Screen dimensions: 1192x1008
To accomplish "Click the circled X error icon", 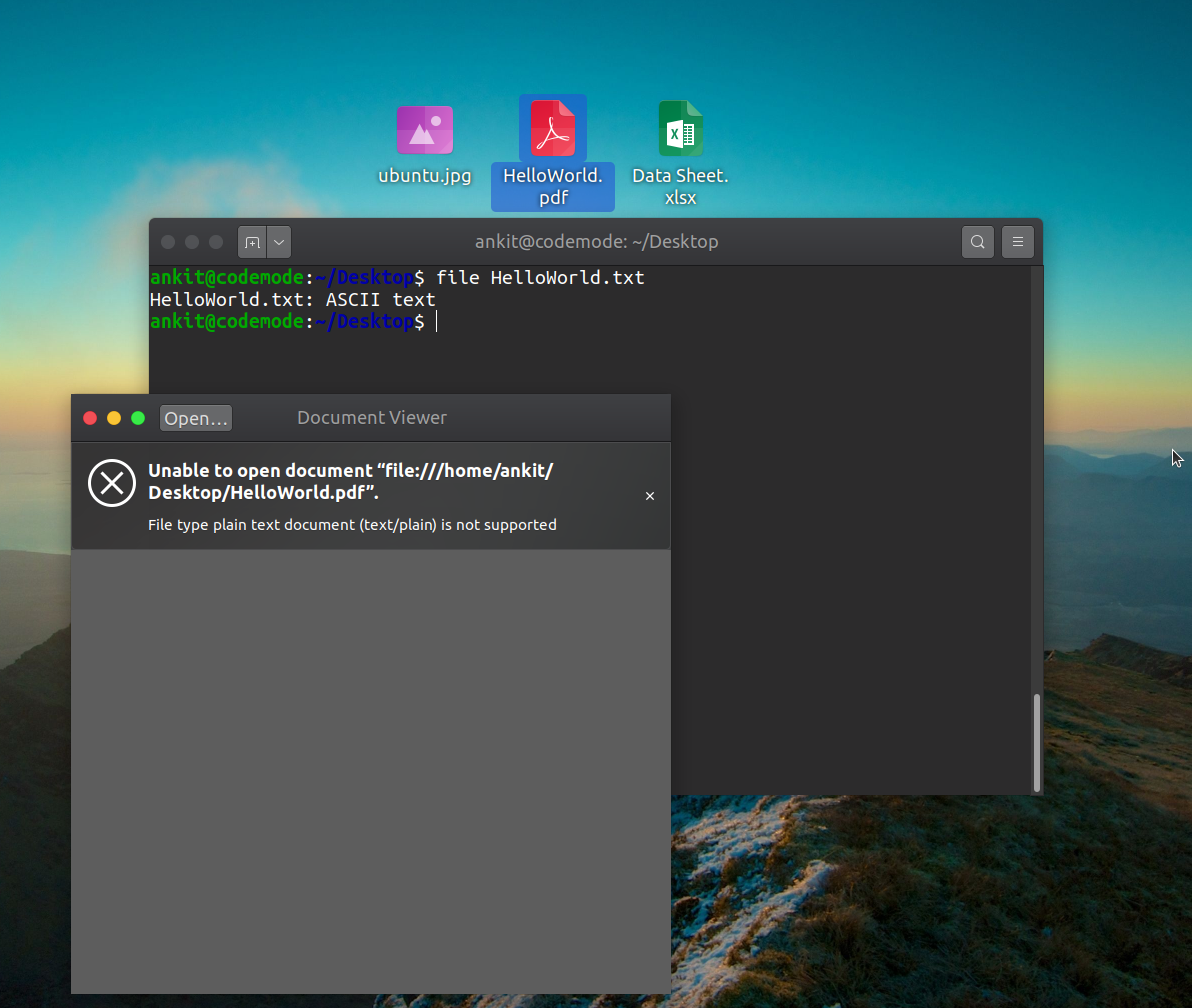I will (112, 484).
